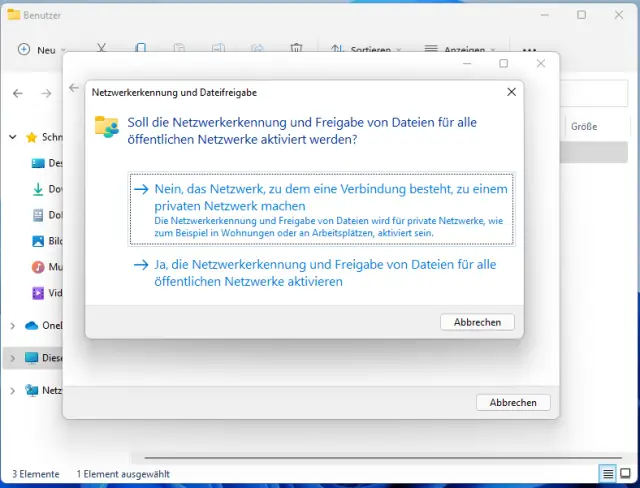Go back using Explorer's back arrow
This screenshot has height=488, width=640.
[18, 93]
